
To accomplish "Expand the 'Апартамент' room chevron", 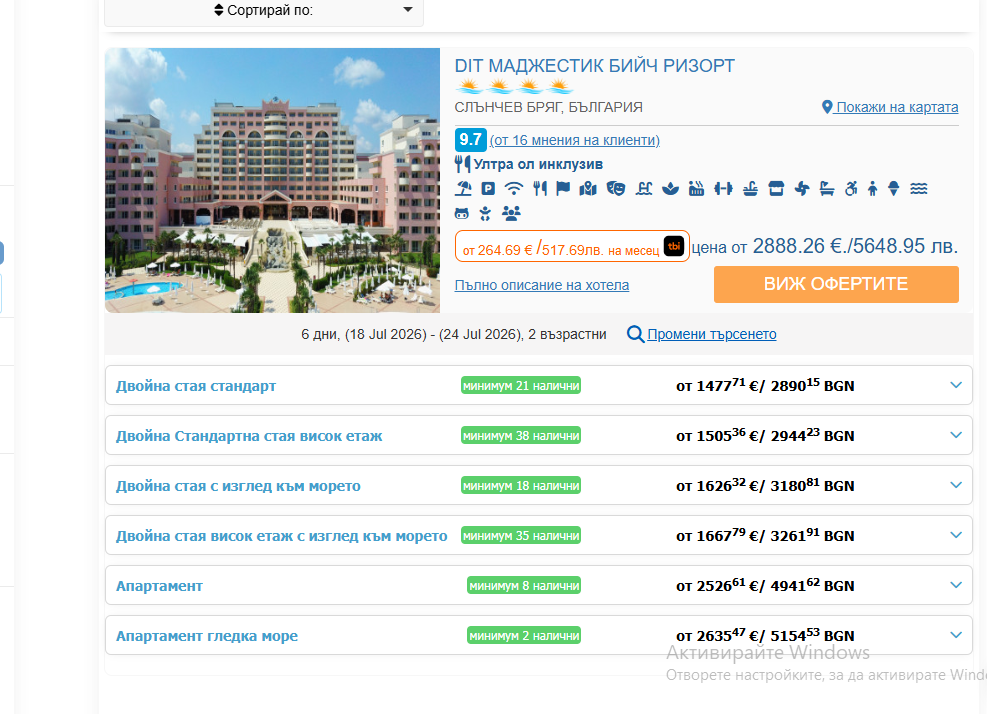I will pyautogui.click(x=955, y=585).
